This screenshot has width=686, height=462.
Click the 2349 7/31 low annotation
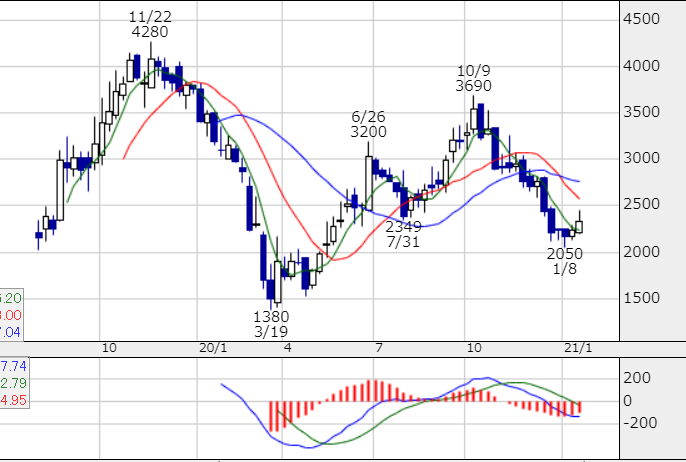(403, 234)
